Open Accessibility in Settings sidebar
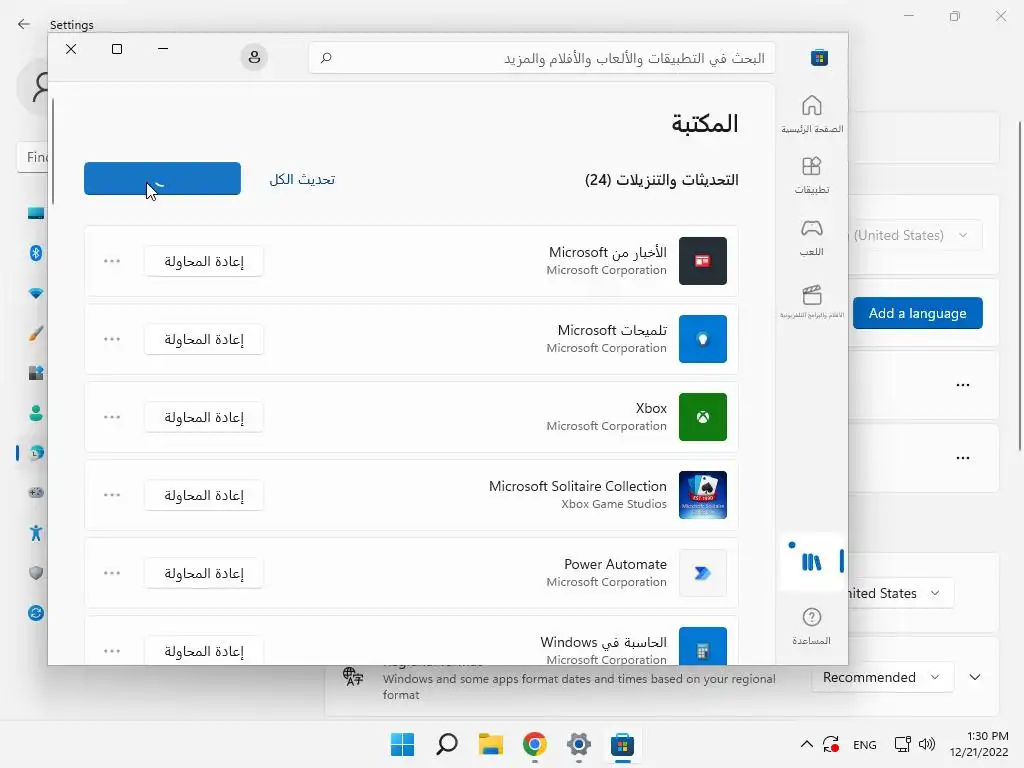 pos(36,533)
